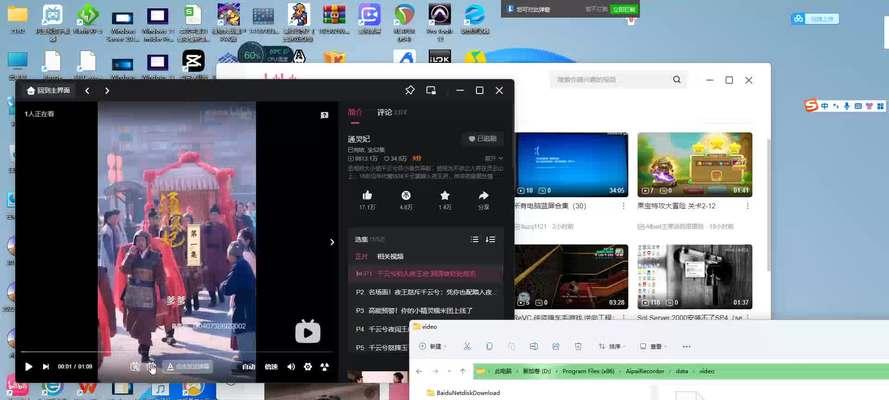Viewport: 889px width, 400px height.
Task: Open the 03:28 video thumbnail
Action: [x=571, y=276]
